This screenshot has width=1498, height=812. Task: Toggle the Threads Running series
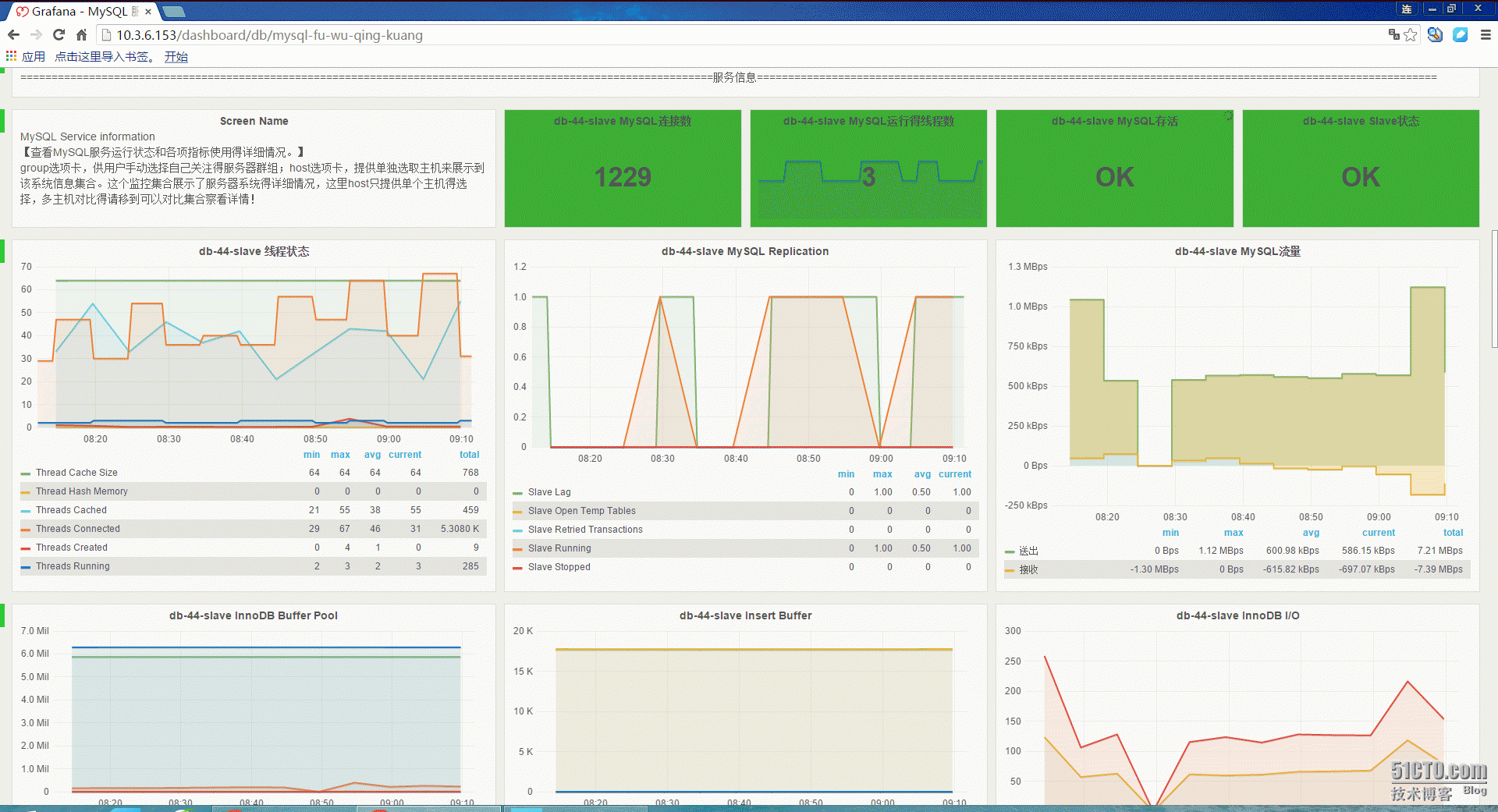click(x=73, y=566)
